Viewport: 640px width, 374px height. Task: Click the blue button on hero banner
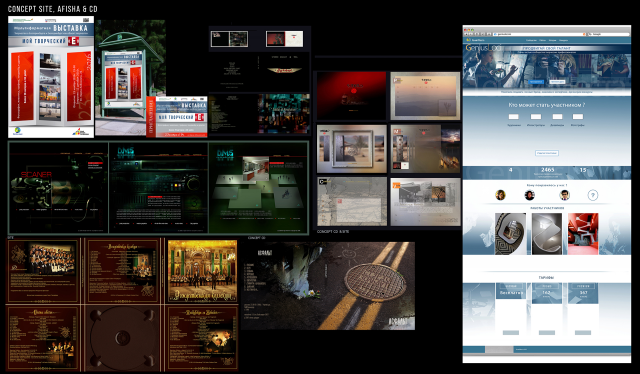[x=536, y=82]
